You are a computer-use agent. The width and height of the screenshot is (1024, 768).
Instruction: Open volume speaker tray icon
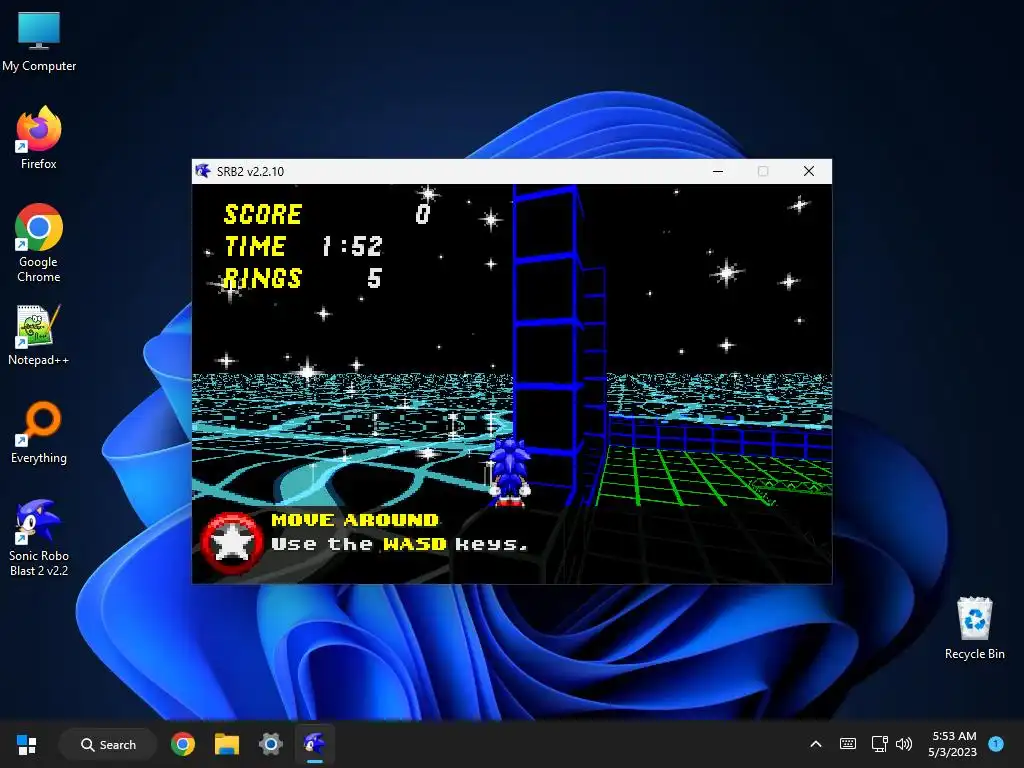pyautogui.click(x=904, y=744)
